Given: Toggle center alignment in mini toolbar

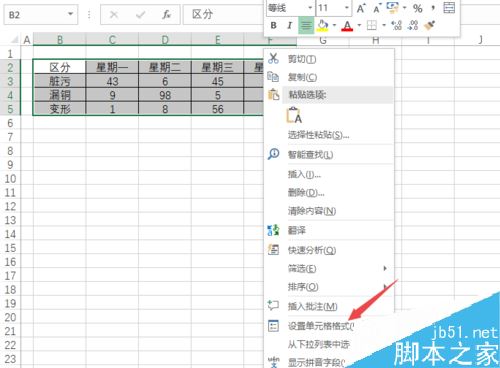Looking at the screenshot, I should (x=306, y=25).
